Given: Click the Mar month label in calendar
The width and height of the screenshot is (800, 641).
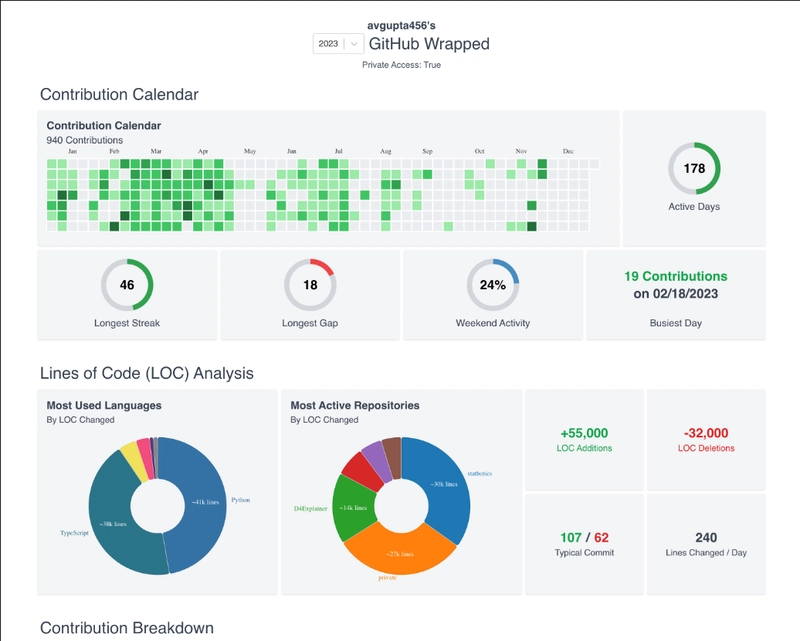Looking at the screenshot, I should (x=156, y=151).
